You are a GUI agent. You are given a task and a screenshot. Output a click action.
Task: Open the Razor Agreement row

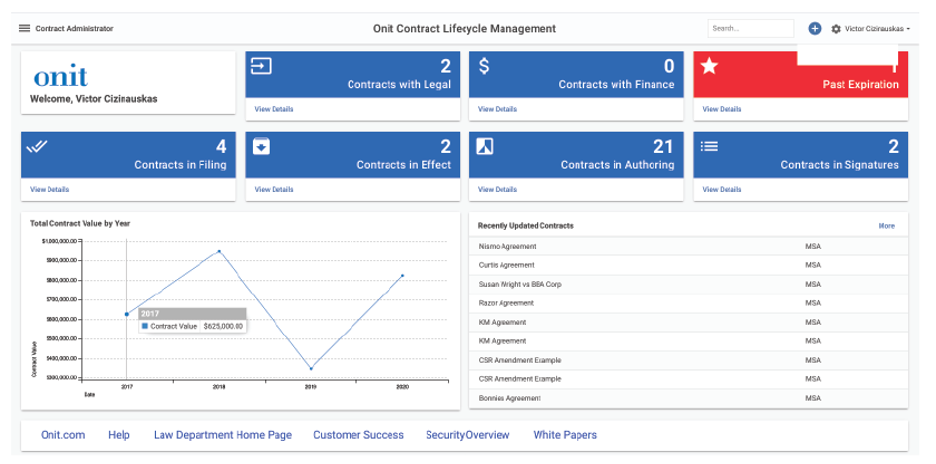pyautogui.click(x=688, y=303)
